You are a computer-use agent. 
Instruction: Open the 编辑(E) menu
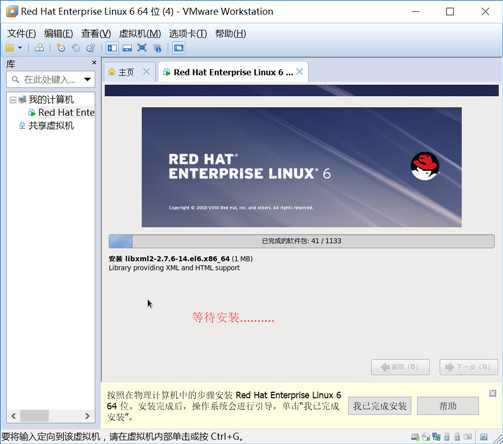59,33
